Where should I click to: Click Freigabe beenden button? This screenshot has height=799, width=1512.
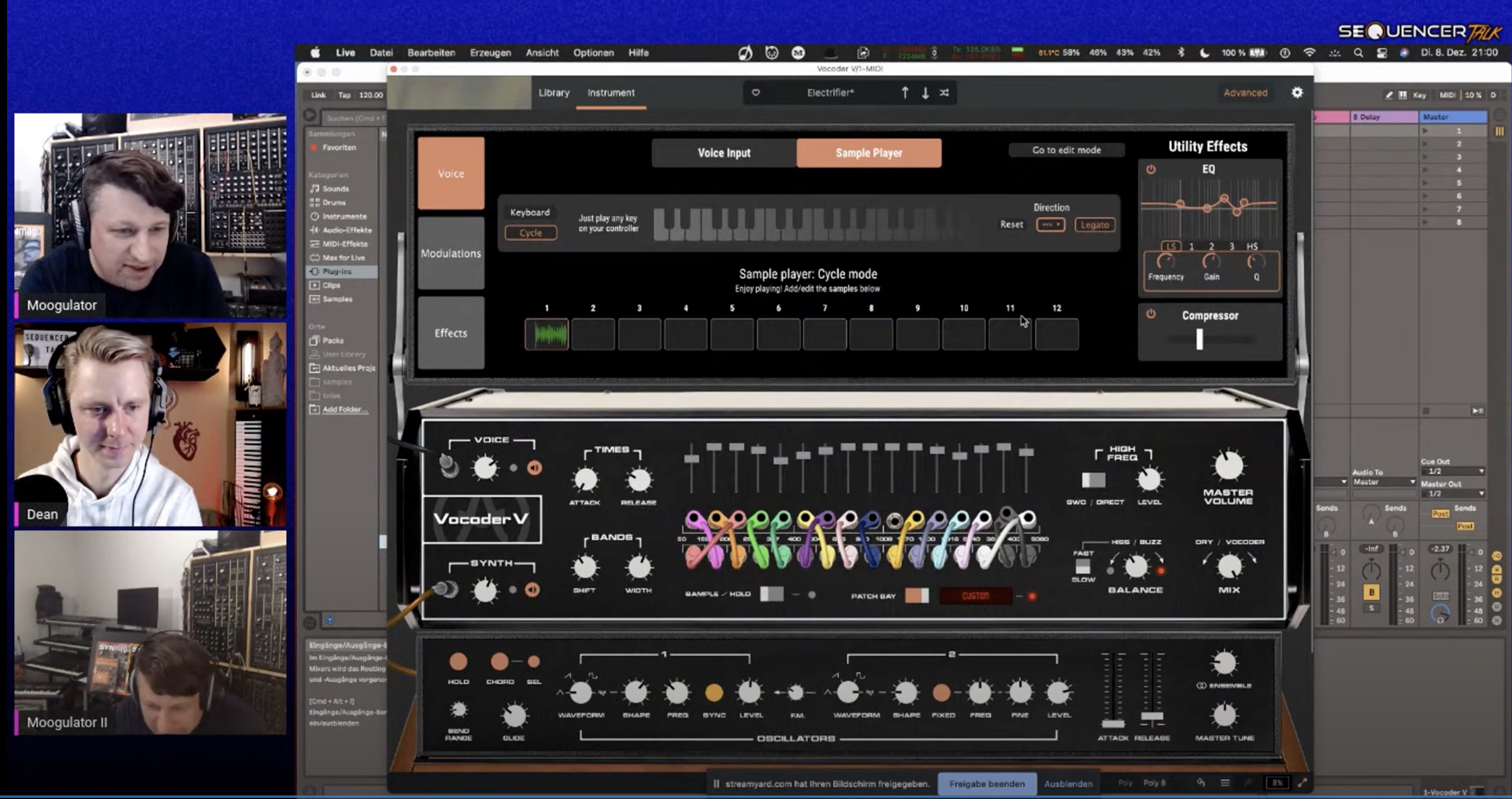coord(986,784)
